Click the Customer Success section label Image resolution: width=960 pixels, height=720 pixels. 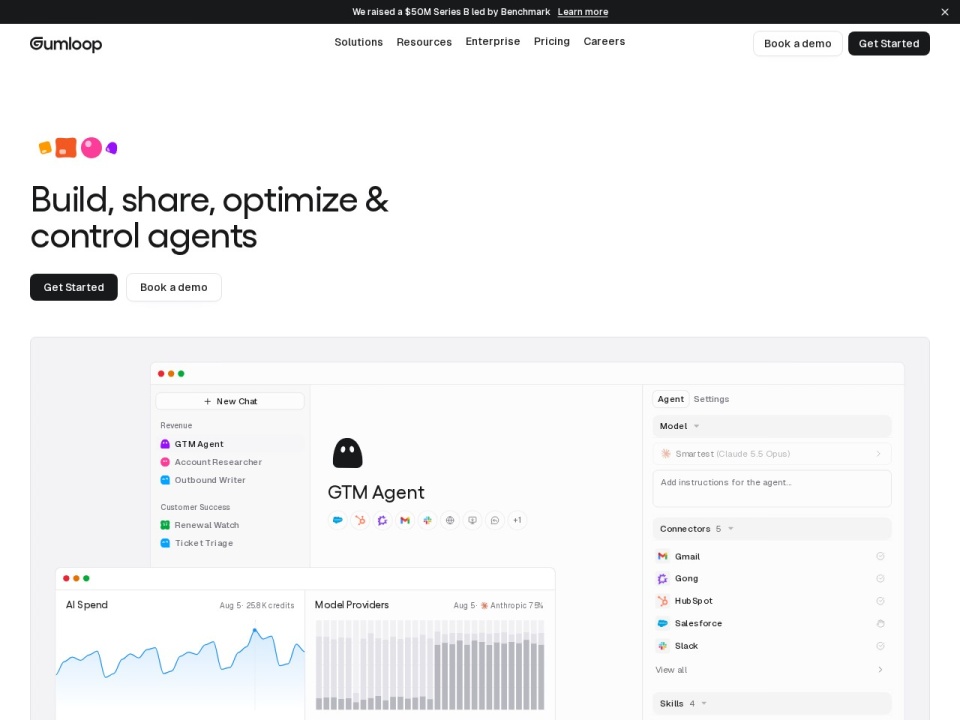pyautogui.click(x=195, y=507)
